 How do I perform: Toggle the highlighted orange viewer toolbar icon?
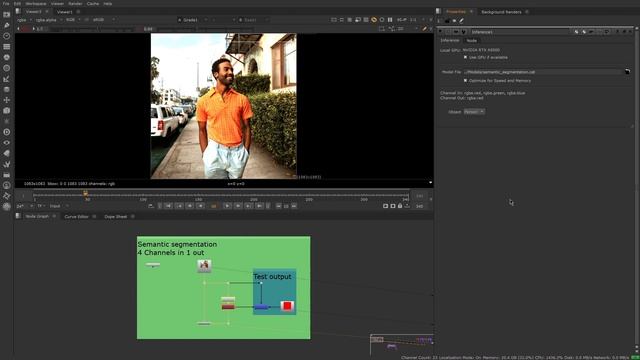[374, 20]
